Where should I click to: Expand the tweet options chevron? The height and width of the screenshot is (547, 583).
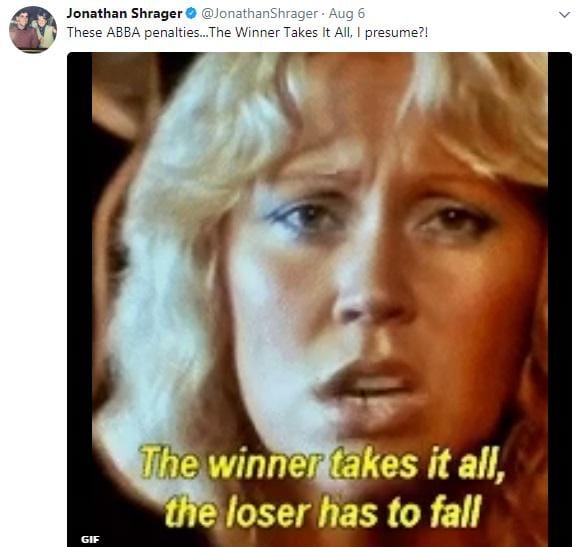coord(564,15)
